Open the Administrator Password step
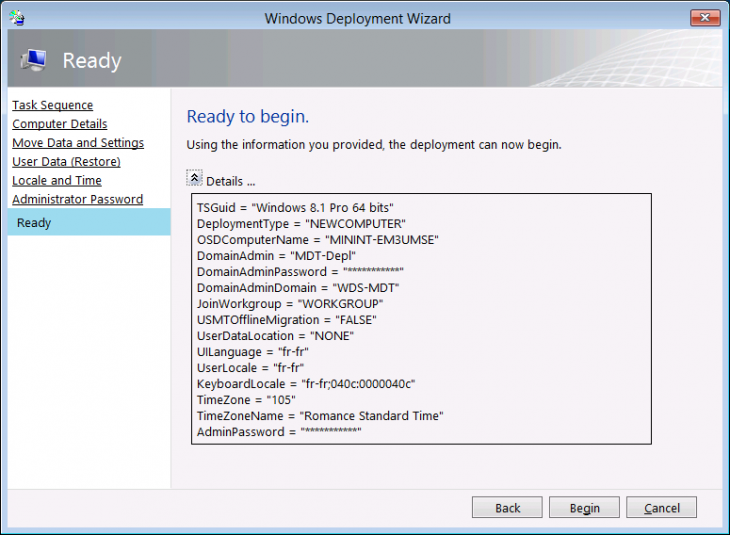 point(77,199)
